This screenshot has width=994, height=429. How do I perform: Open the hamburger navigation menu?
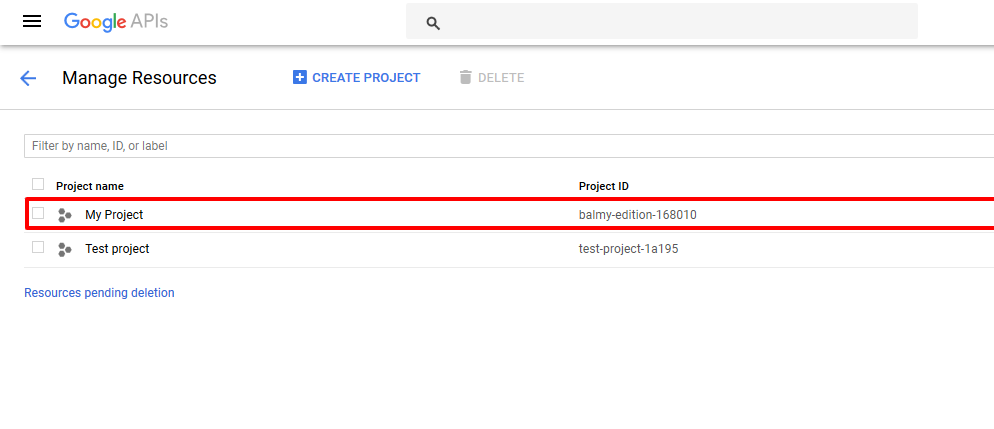32,21
